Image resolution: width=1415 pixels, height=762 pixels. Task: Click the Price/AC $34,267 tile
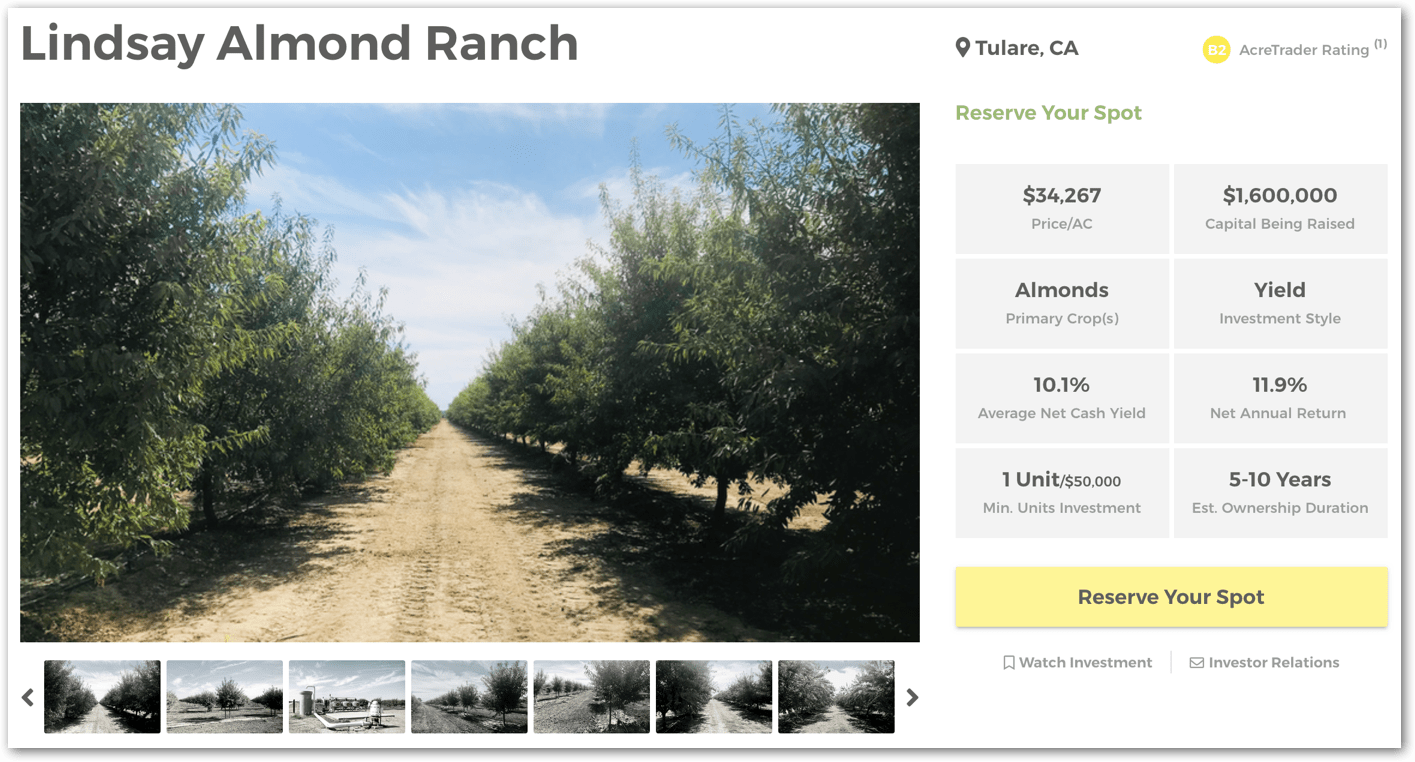[1062, 208]
